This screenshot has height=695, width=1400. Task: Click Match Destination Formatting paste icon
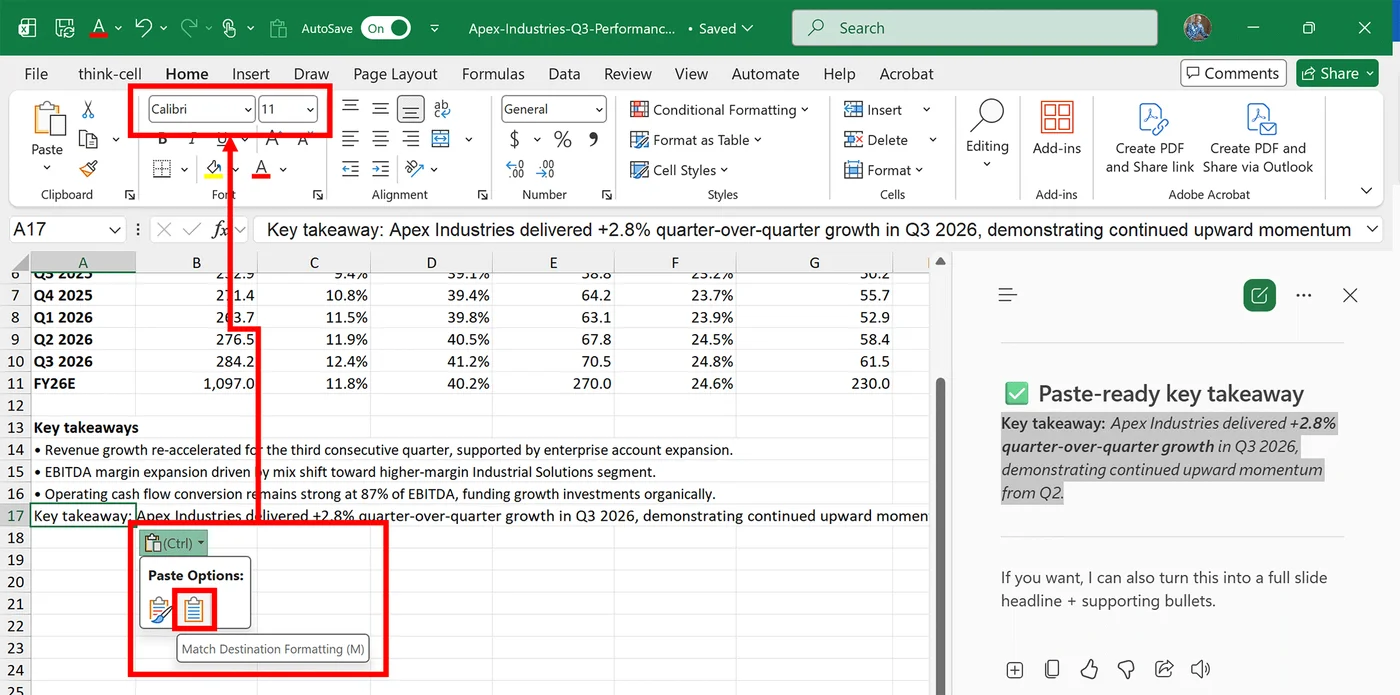(x=194, y=609)
